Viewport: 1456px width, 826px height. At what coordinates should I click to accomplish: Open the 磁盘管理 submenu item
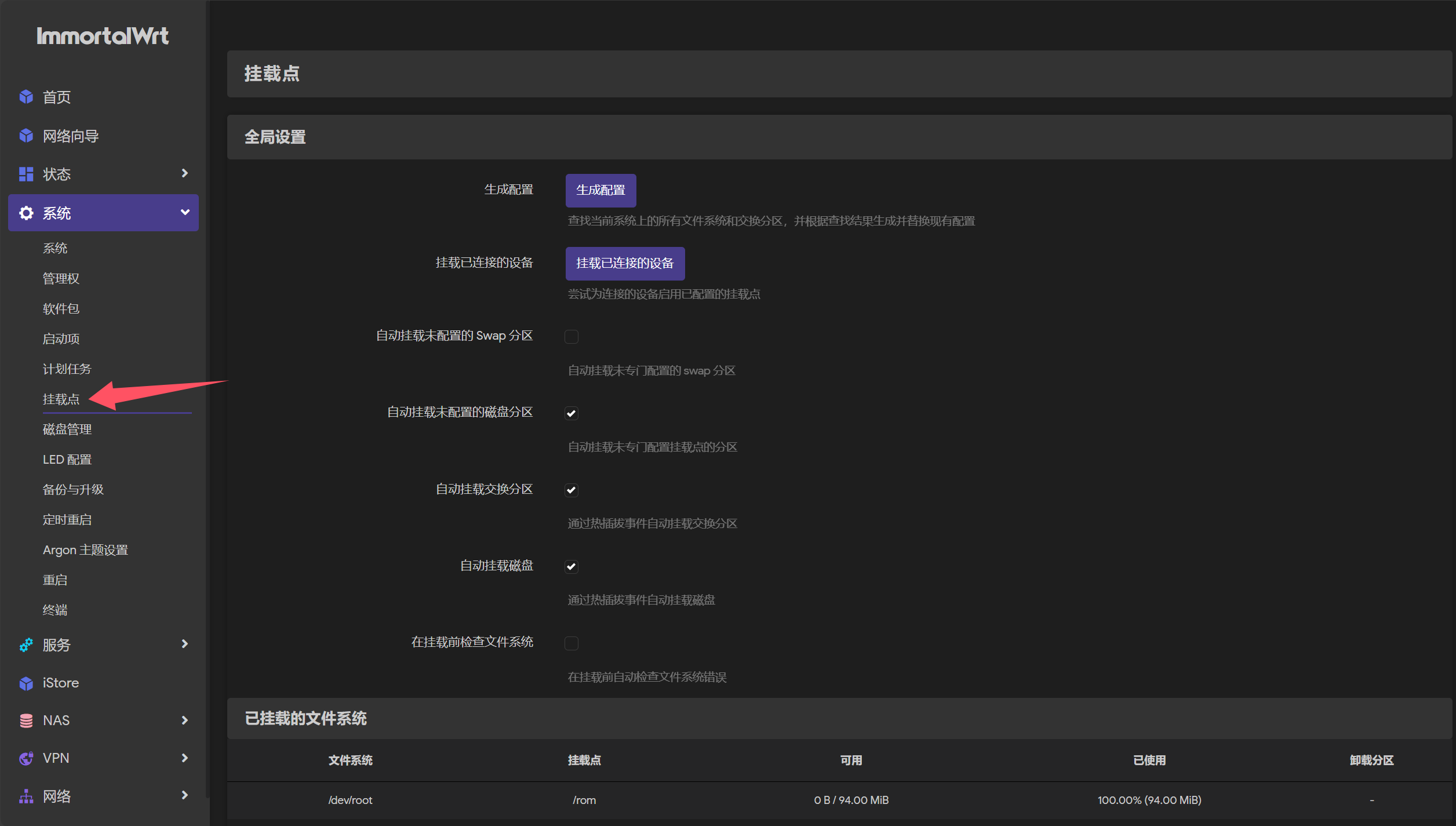coord(67,430)
